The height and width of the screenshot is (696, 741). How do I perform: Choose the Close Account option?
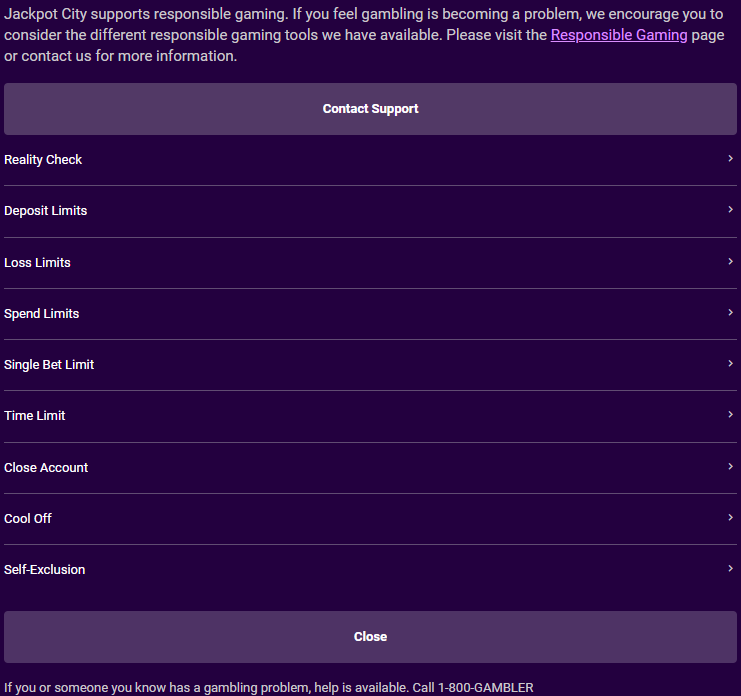(x=370, y=468)
